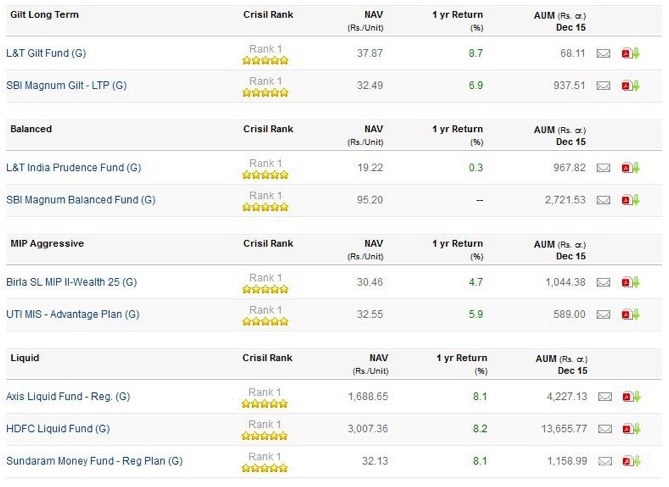Download the PDF for SBI Magnum Balanced Fund

pyautogui.click(x=630, y=200)
